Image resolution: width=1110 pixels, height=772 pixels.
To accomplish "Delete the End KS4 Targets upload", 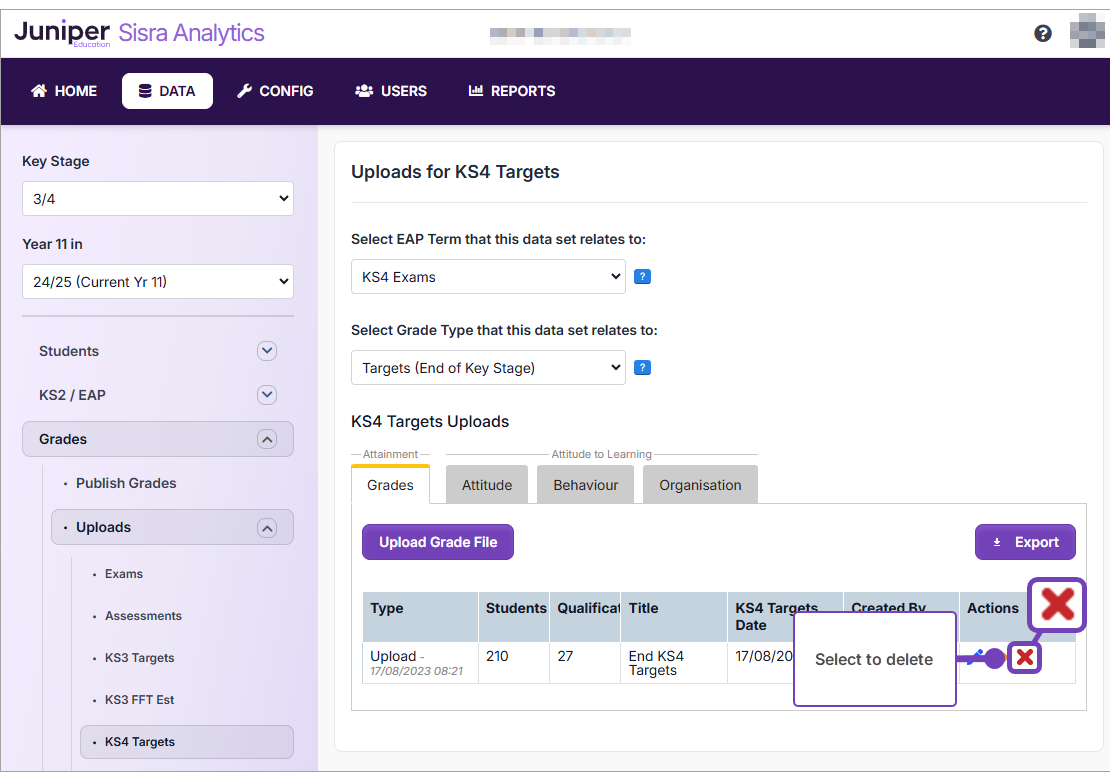I will tap(1024, 657).
